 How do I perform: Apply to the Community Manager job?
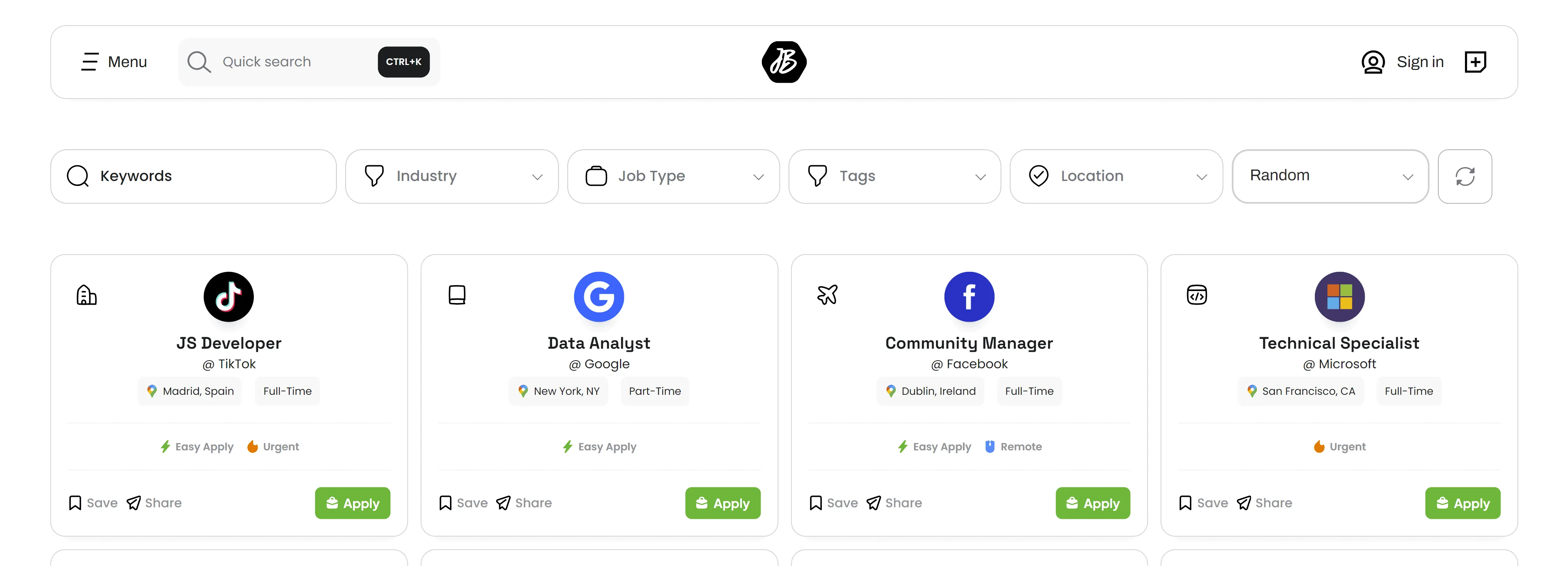click(1092, 503)
